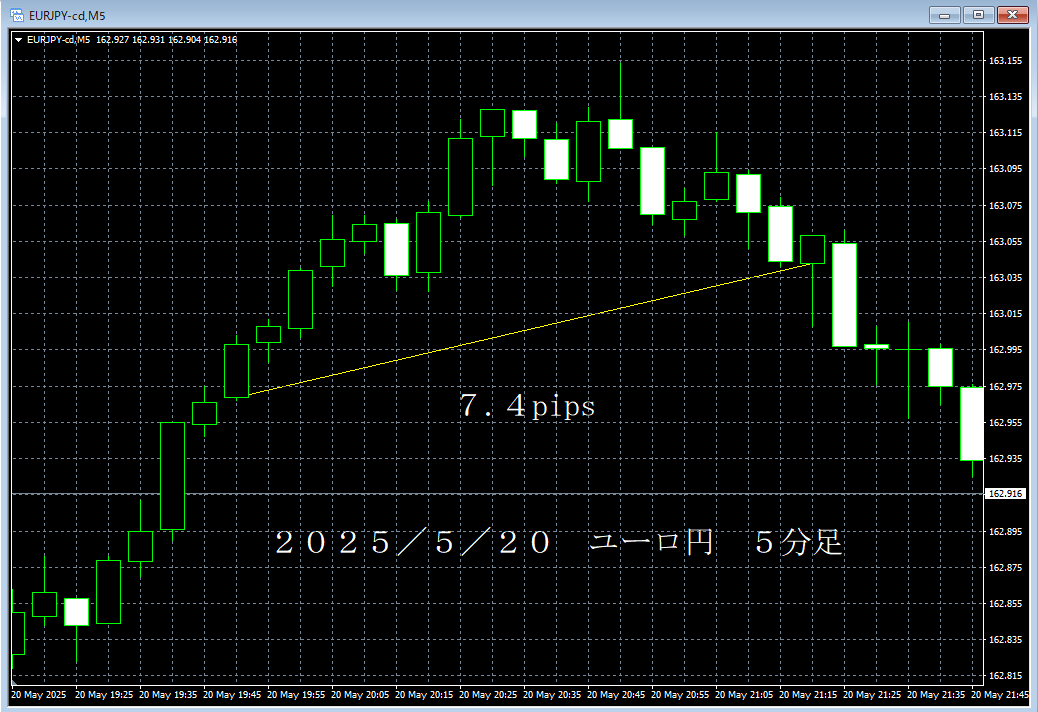Click the "20 May 19:55" time axis label
Screen dimensions: 1038x712
tap(296, 695)
